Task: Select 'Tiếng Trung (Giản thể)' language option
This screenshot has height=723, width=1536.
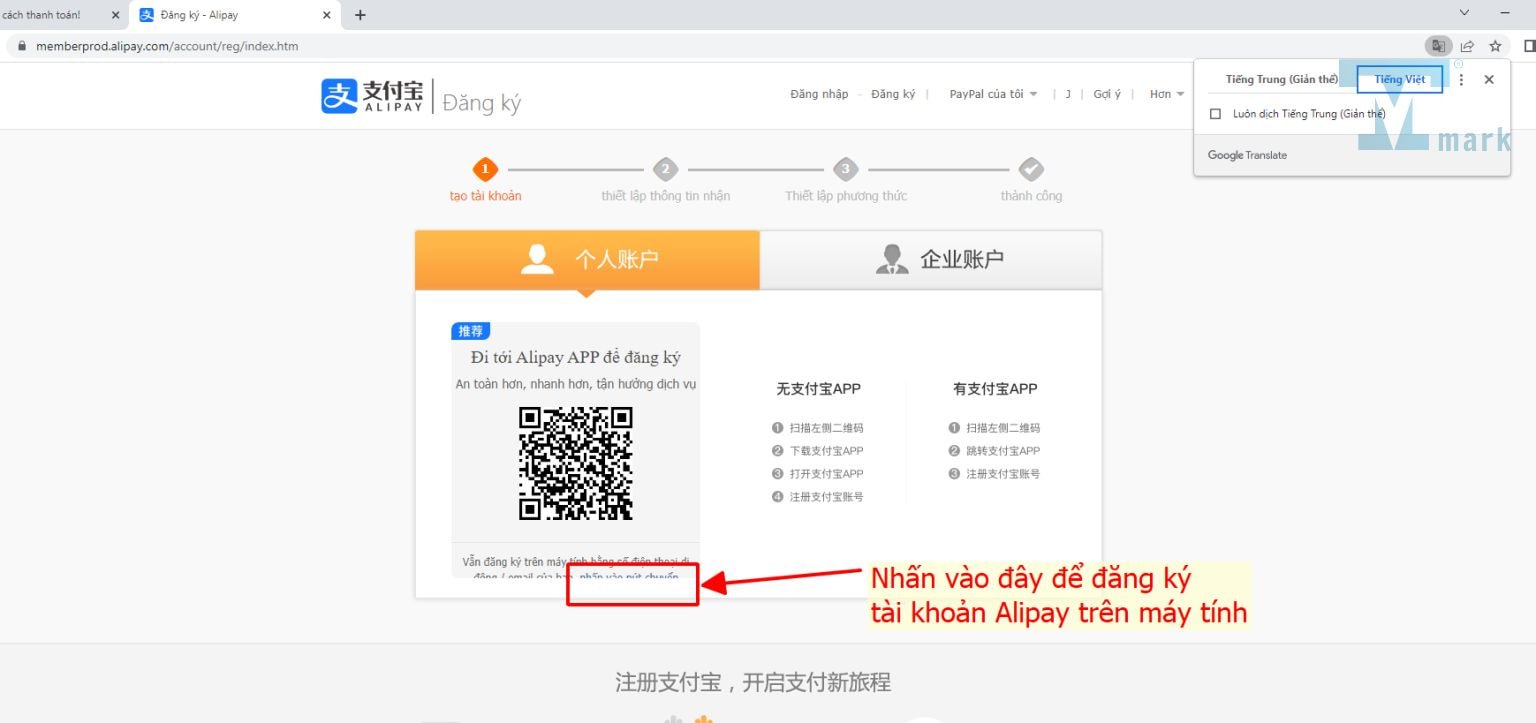Action: pos(1281,80)
